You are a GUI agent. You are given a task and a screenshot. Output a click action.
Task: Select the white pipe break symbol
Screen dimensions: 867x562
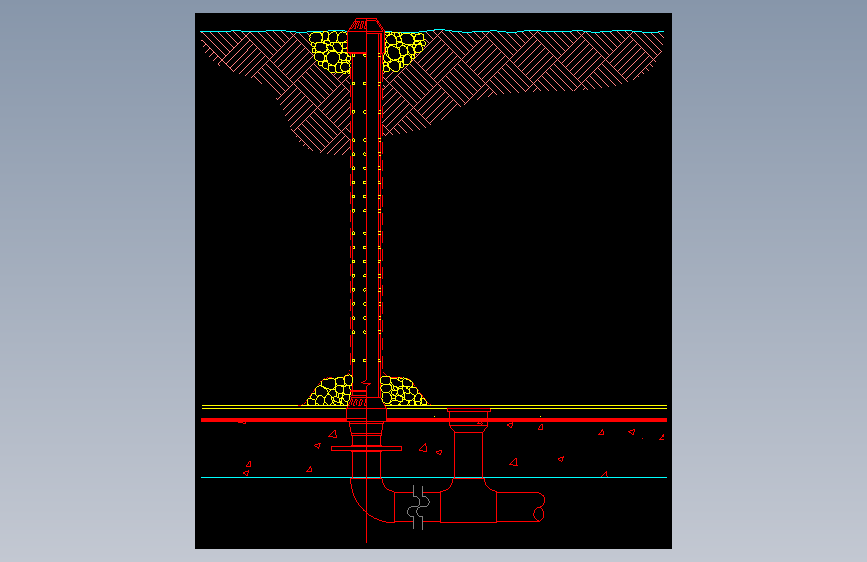tap(419, 508)
